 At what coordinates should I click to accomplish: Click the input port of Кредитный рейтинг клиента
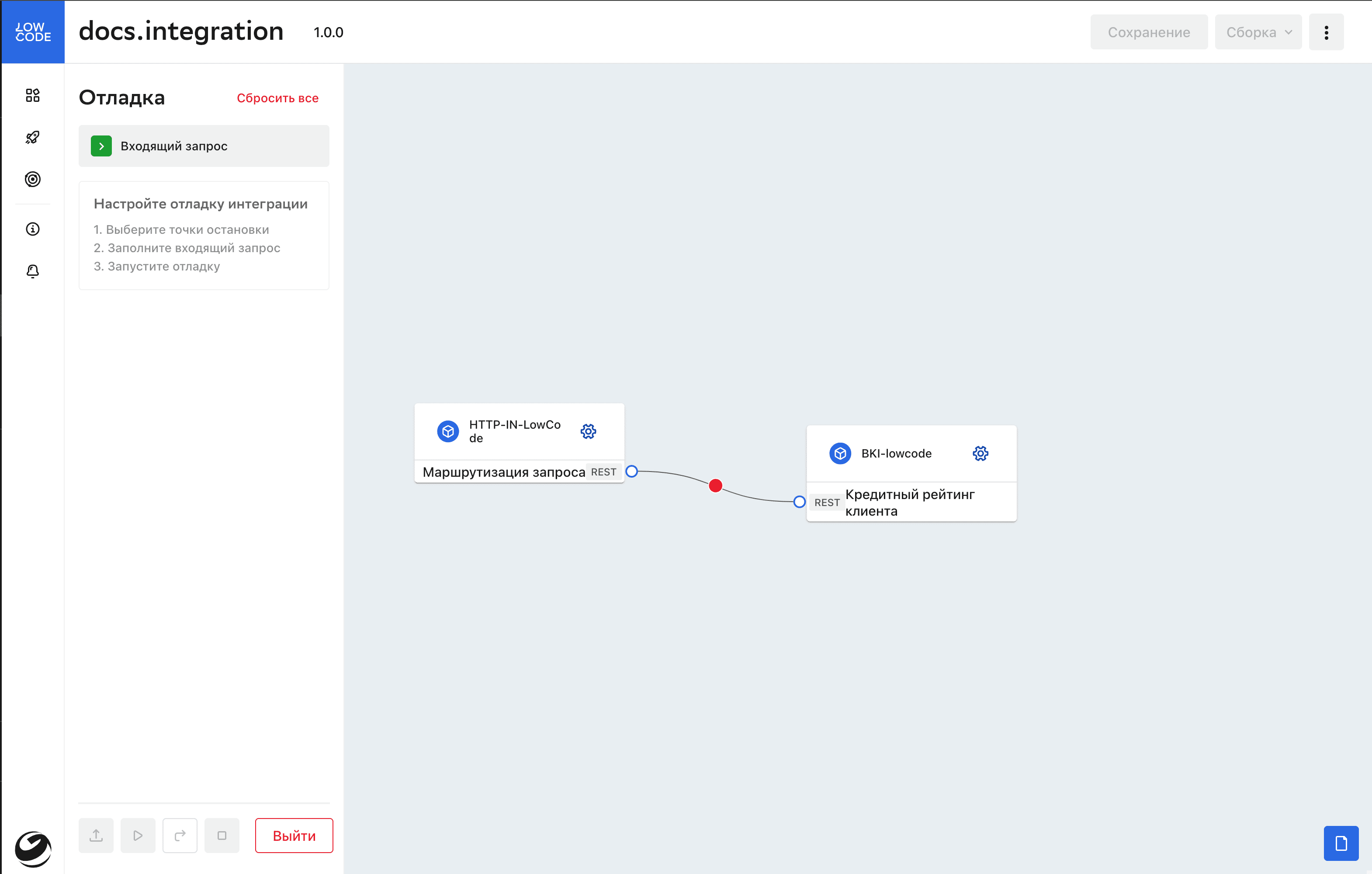pos(799,502)
